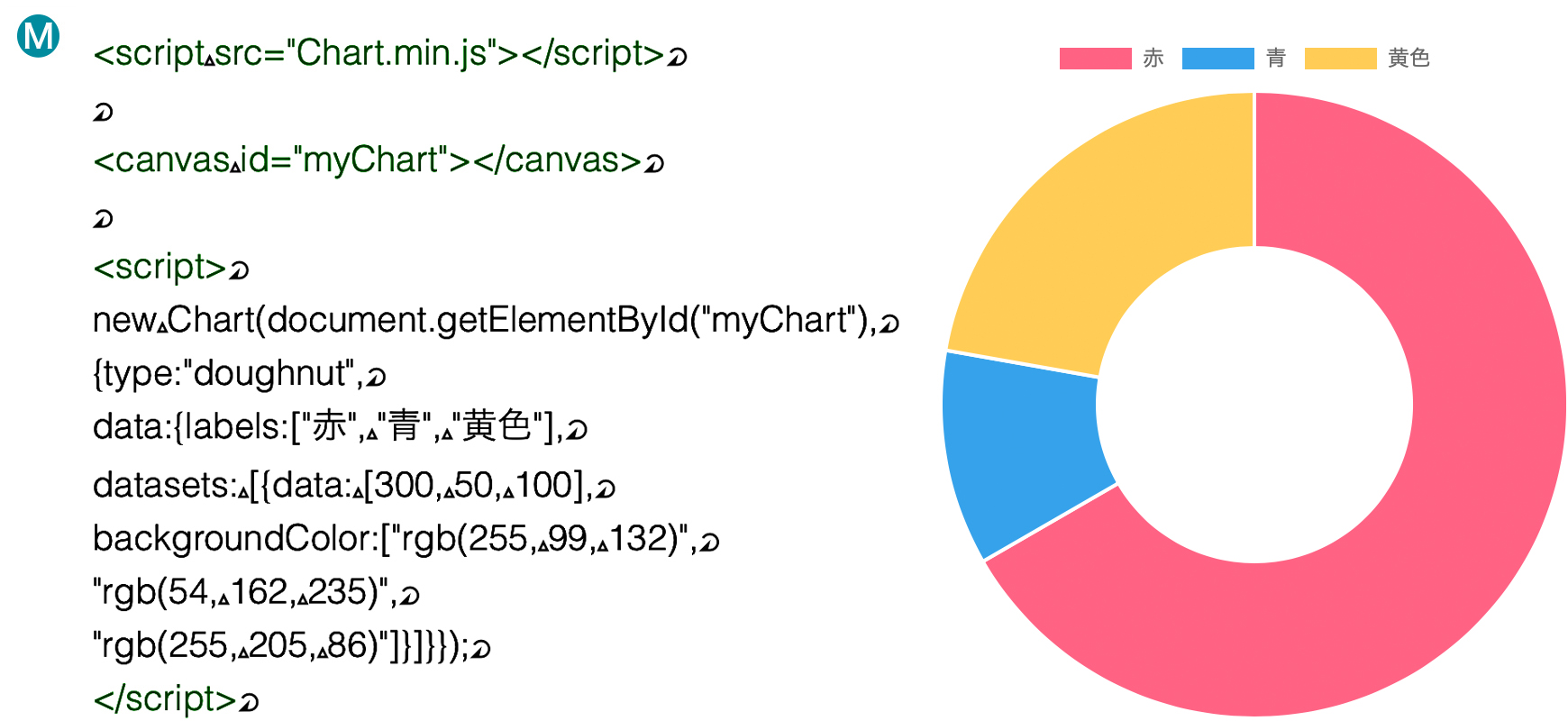Toggle the blue 青 legend swatch
Viewport: 1568px width, 721px height.
[1217, 59]
